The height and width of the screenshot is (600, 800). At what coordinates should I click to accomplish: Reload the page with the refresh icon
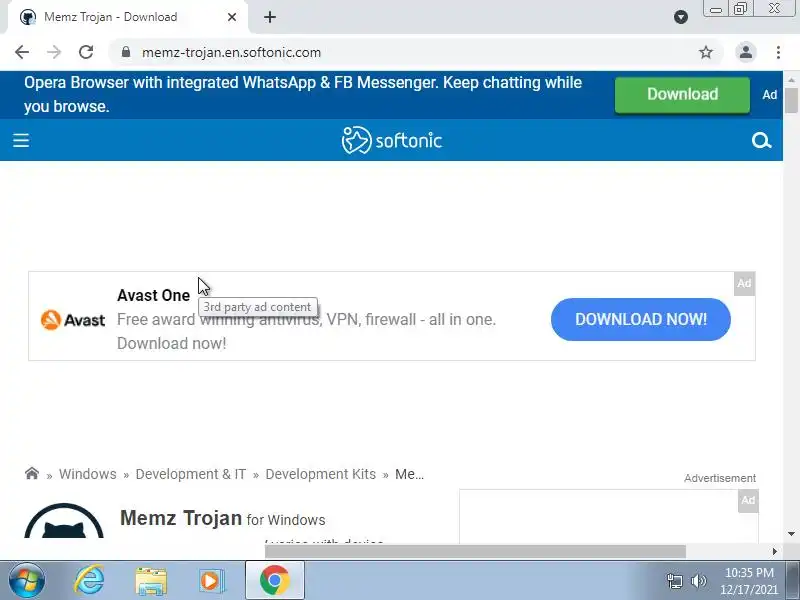(x=86, y=52)
